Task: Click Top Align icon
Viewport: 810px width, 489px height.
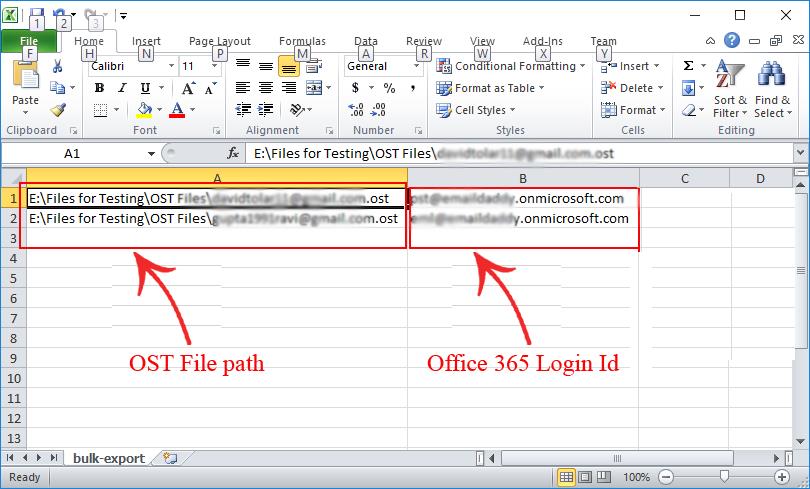Action: pos(243,66)
